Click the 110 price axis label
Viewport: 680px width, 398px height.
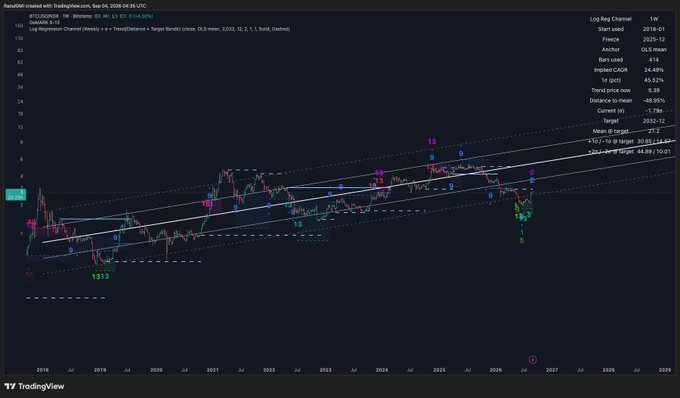19,38
